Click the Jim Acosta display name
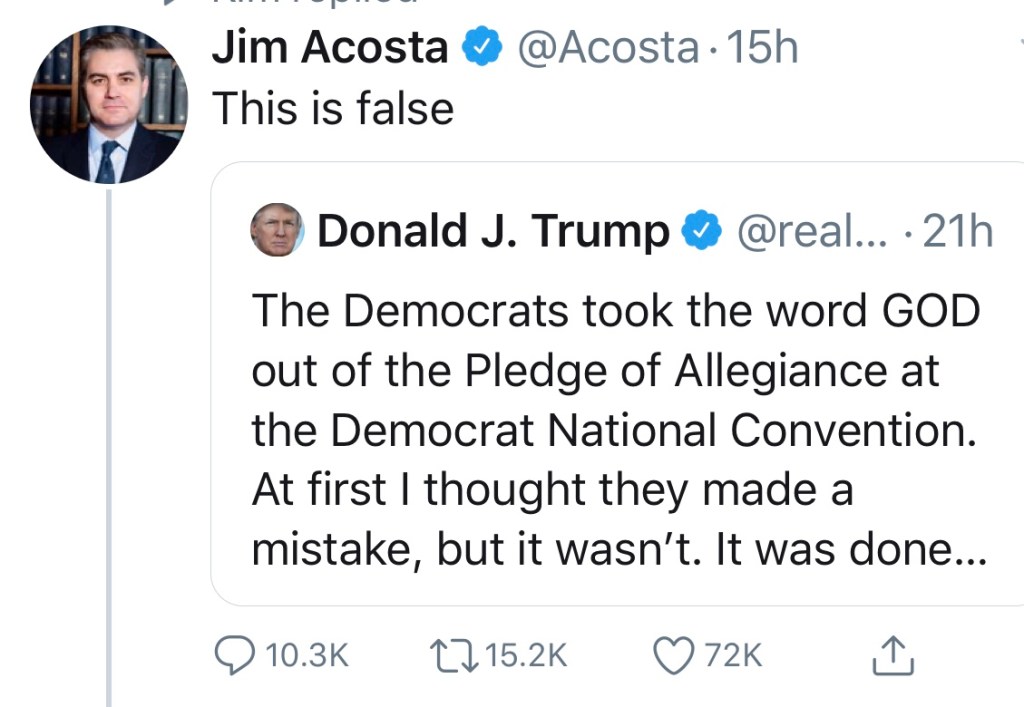 tap(330, 47)
